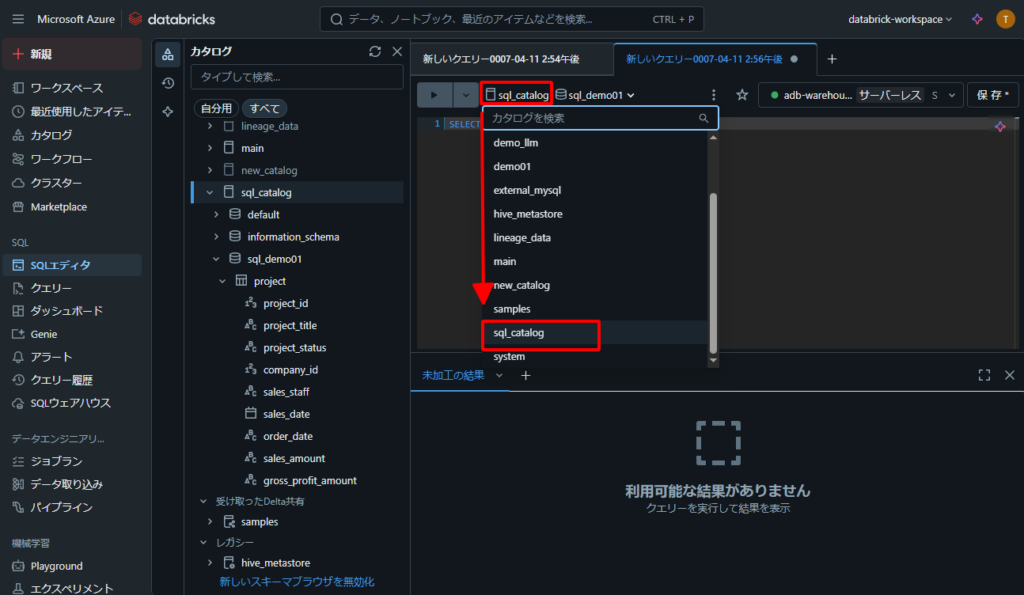Open the run options dropdown arrow

(x=465, y=95)
